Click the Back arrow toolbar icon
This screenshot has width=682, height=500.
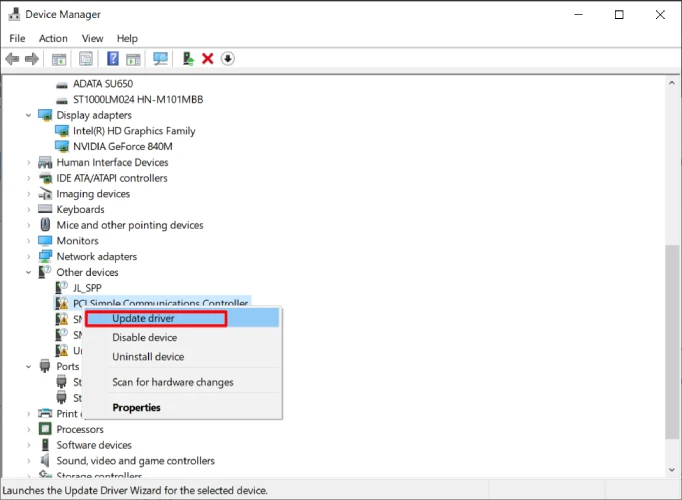pyautogui.click(x=13, y=59)
